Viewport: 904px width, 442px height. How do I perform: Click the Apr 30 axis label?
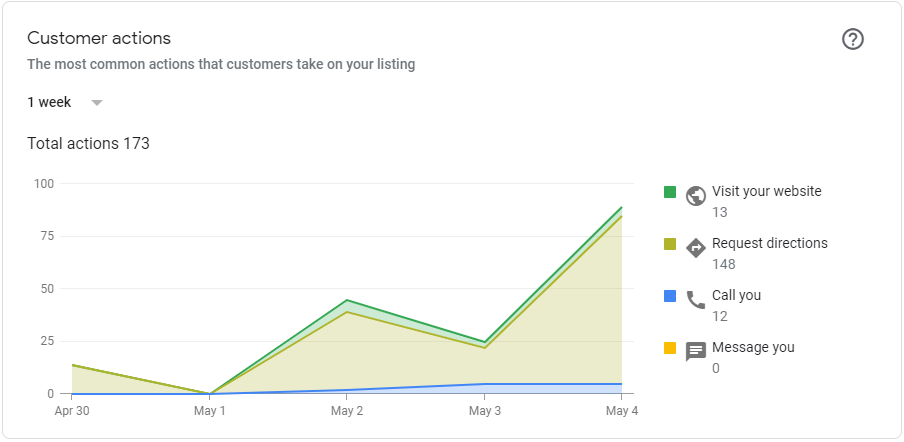pos(71,411)
